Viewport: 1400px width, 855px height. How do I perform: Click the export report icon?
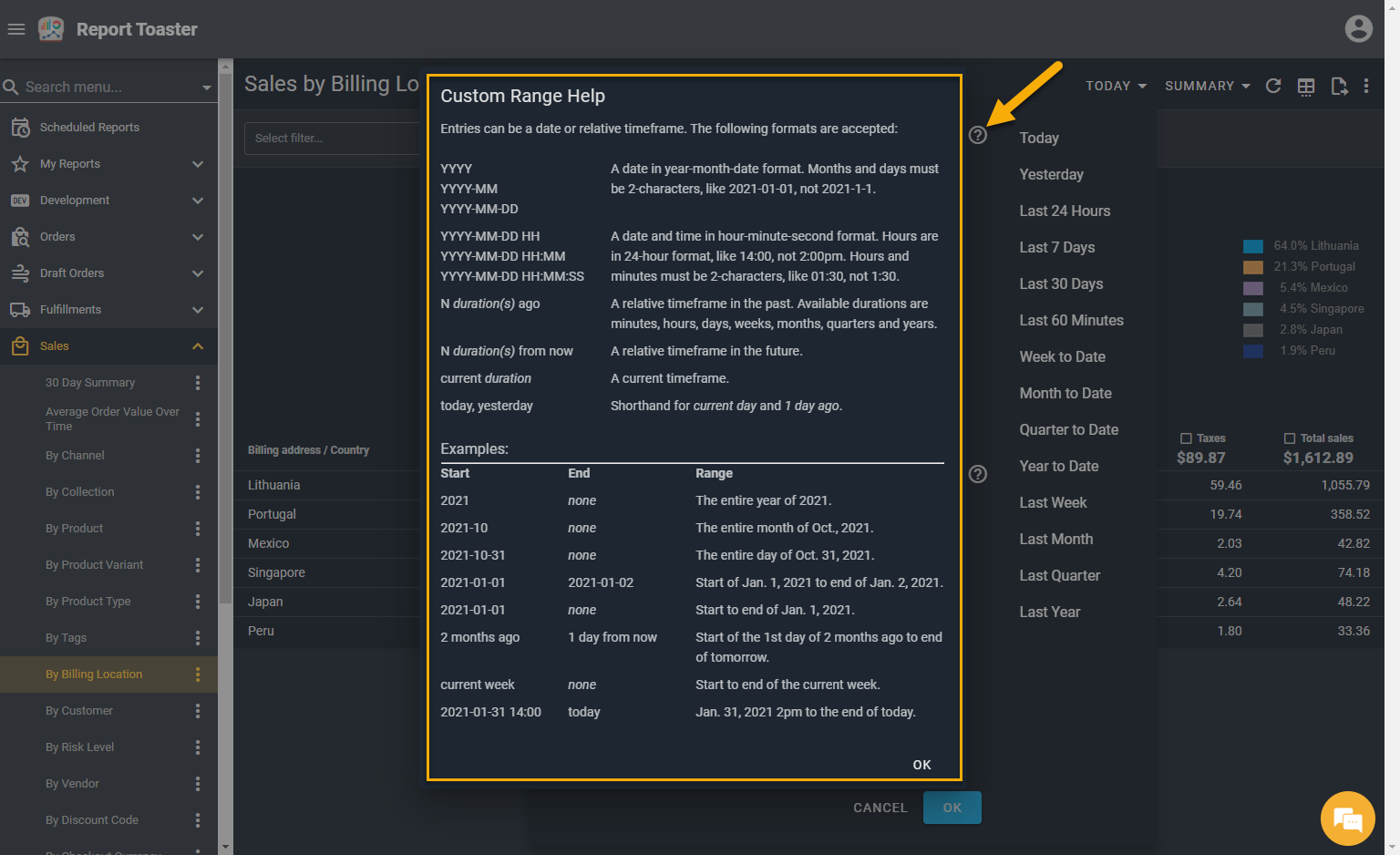(x=1338, y=86)
